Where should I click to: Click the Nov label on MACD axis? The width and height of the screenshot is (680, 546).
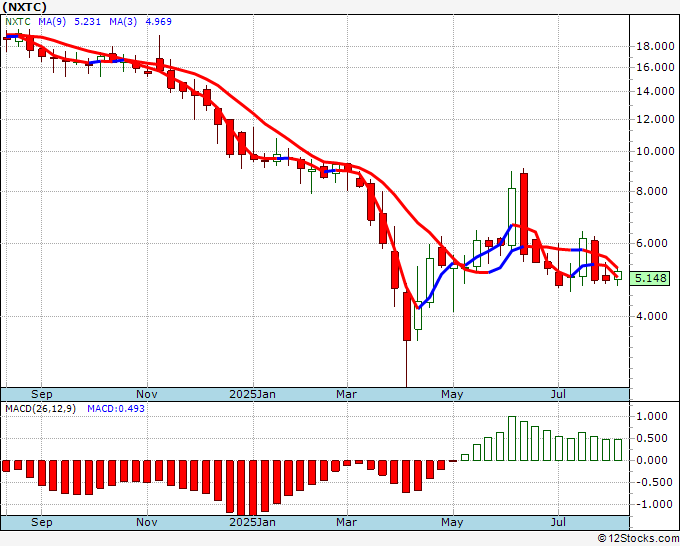point(147,522)
